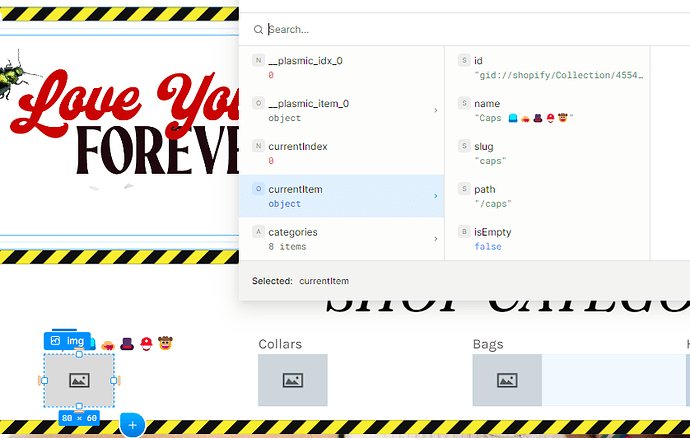Click the S type icon beside slug
Image resolution: width=690 pixels, height=438 pixels.
point(464,146)
